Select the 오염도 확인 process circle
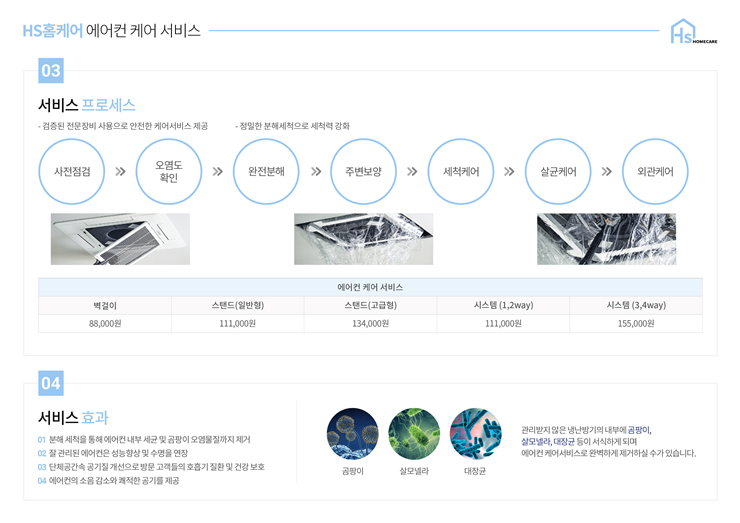The width and height of the screenshot is (740, 523). [x=169, y=171]
